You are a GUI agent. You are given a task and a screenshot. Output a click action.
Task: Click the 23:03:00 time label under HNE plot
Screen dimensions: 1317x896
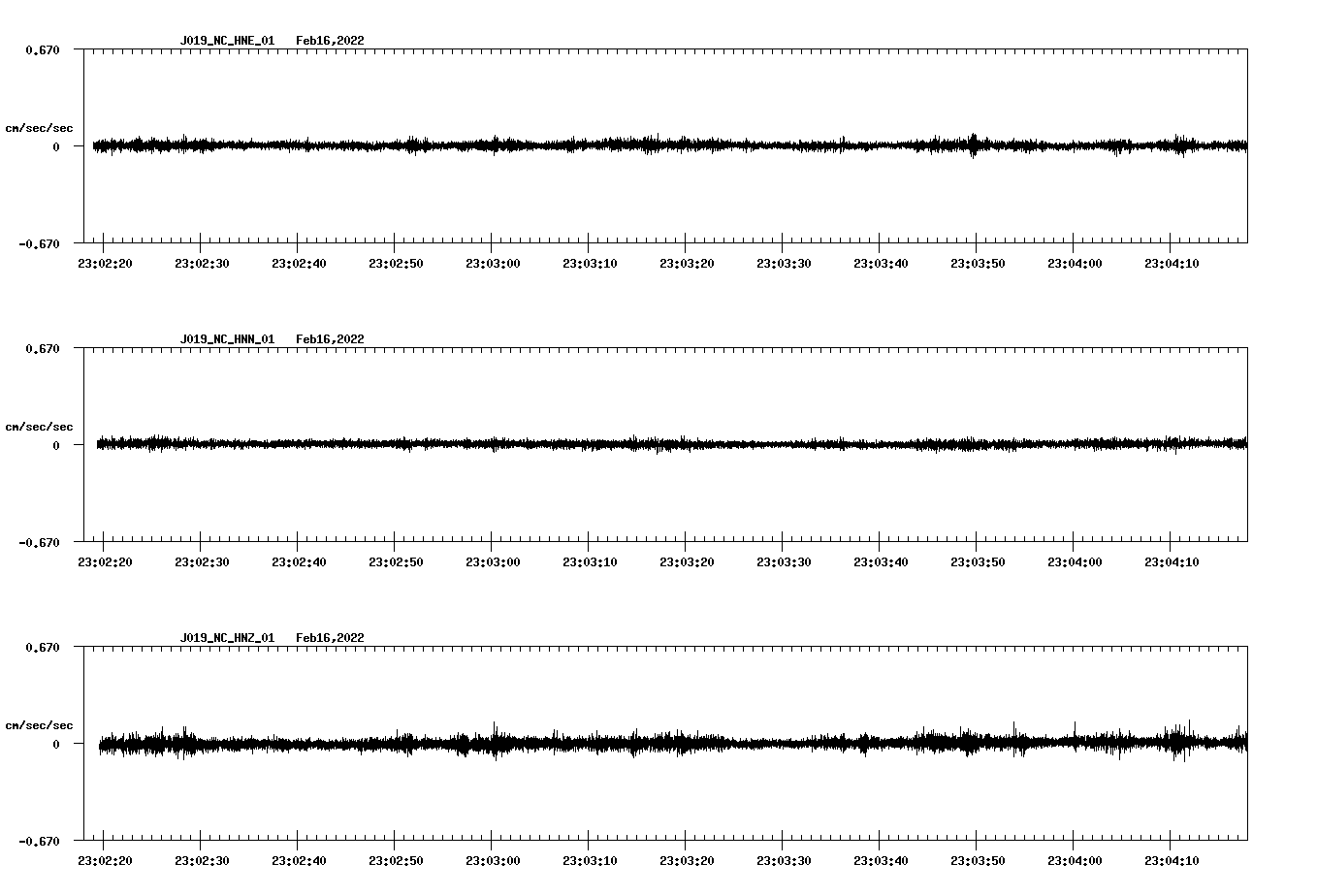493,263
